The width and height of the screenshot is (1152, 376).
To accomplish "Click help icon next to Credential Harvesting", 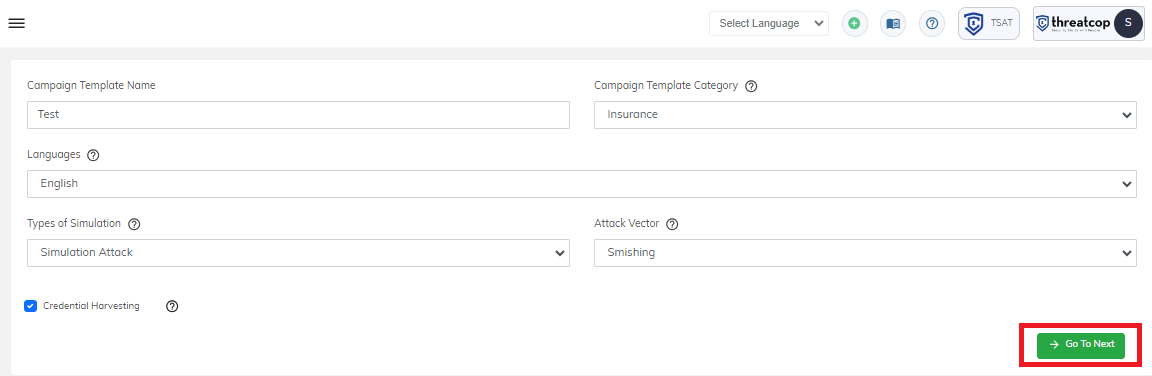I will click(172, 306).
